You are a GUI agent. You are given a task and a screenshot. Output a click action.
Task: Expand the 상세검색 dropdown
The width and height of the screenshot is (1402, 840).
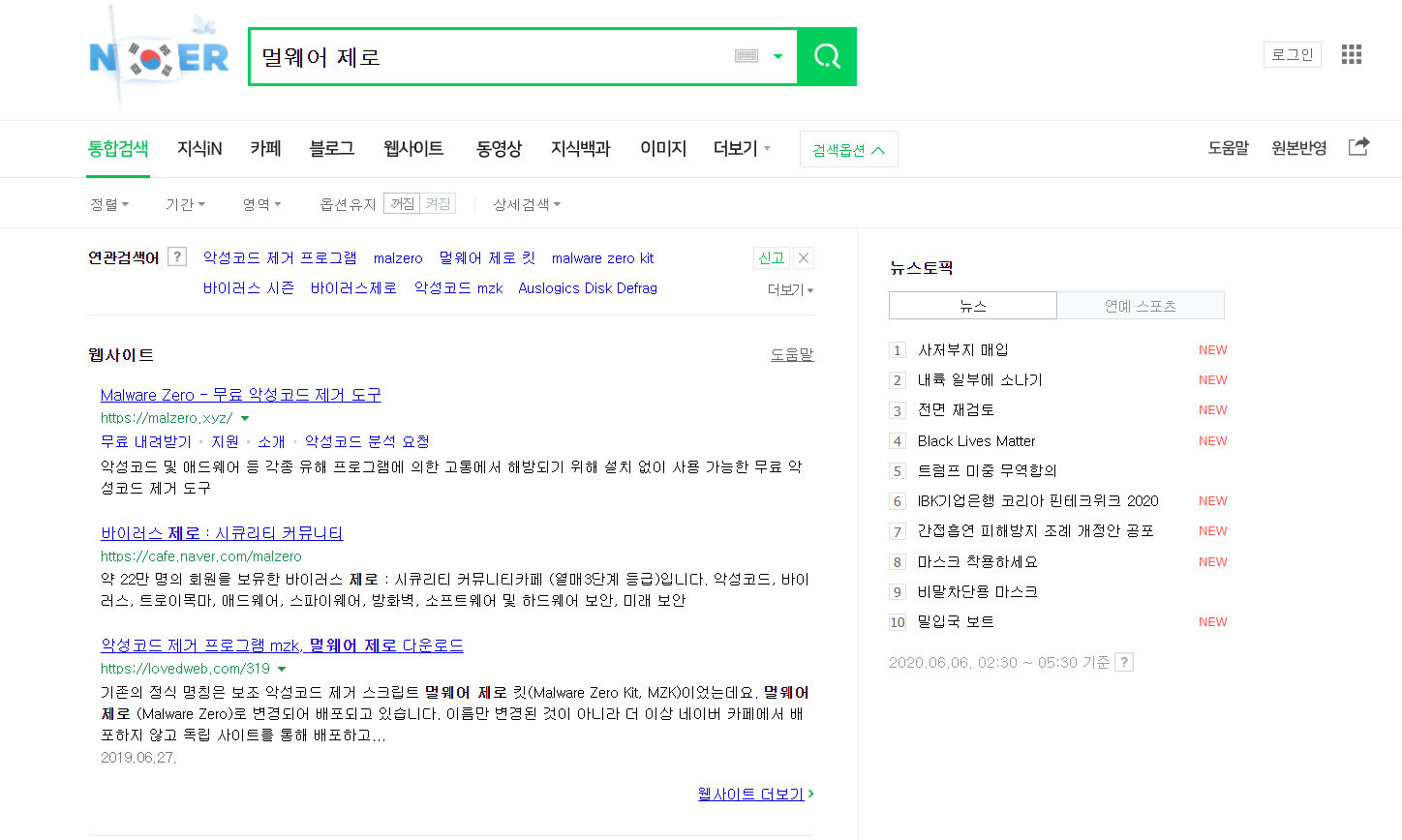[527, 204]
